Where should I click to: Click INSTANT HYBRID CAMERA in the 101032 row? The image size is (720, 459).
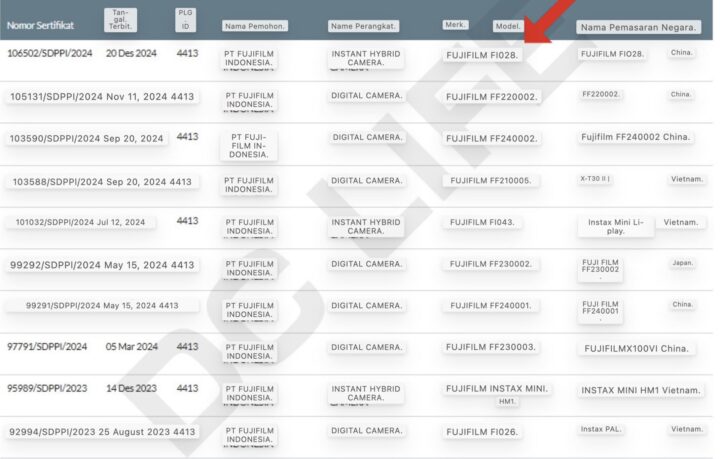coord(366,226)
